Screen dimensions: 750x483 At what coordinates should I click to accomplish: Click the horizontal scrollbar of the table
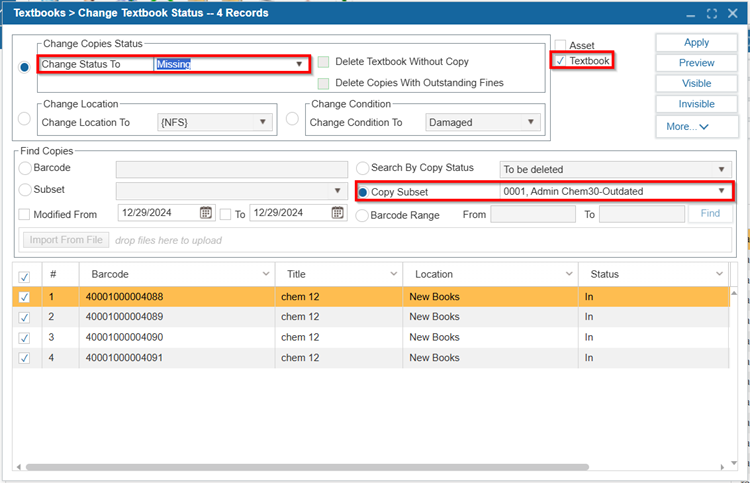[x=307, y=467]
